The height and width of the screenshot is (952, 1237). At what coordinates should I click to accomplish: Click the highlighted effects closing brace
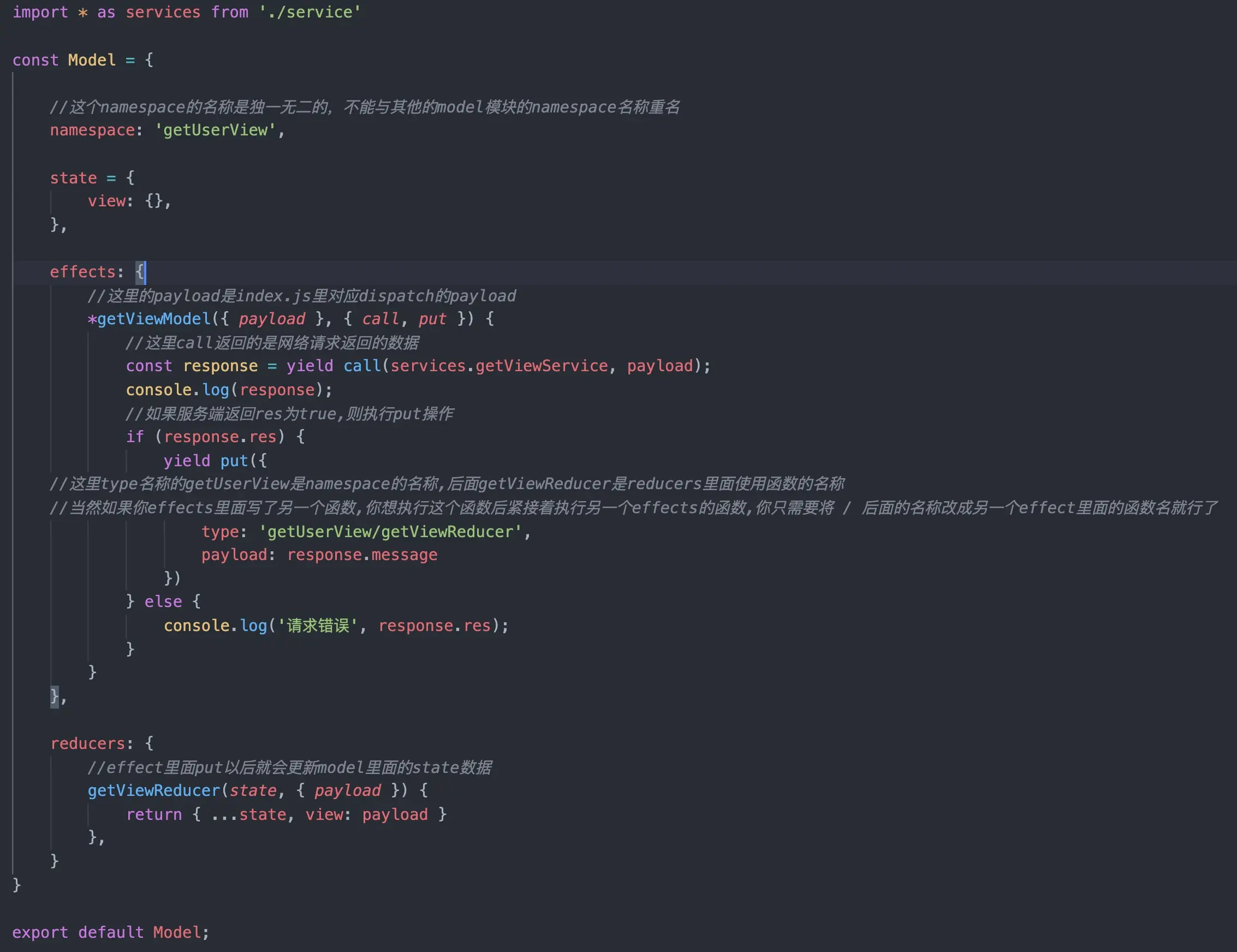(x=54, y=696)
